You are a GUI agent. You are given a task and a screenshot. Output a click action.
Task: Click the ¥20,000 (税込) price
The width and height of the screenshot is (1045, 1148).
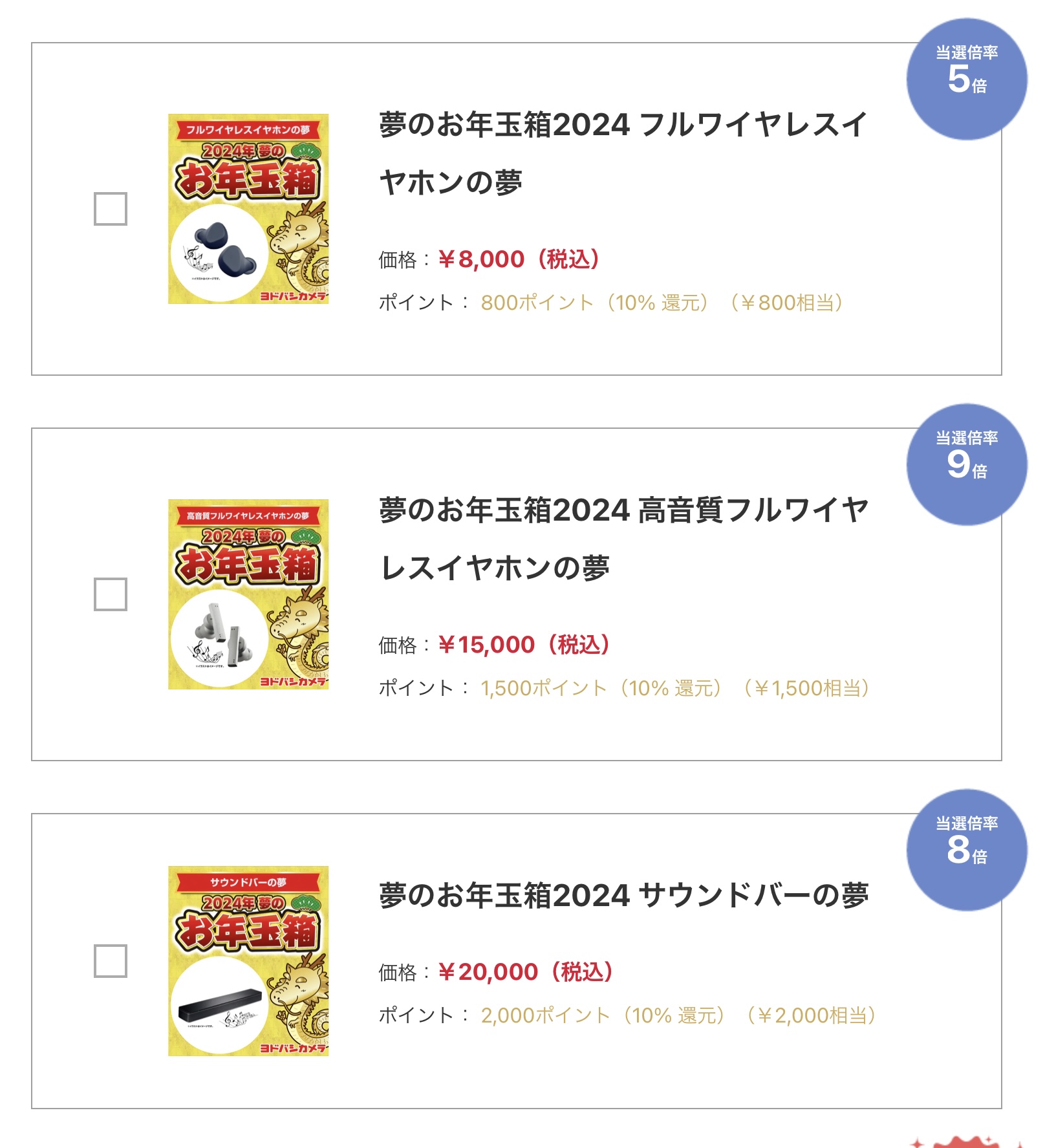(x=526, y=972)
